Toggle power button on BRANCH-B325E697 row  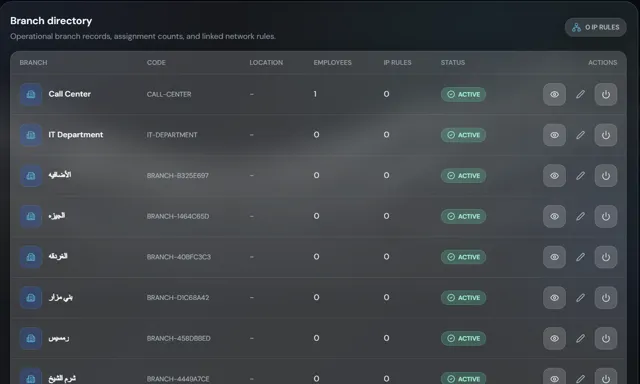tap(606, 175)
